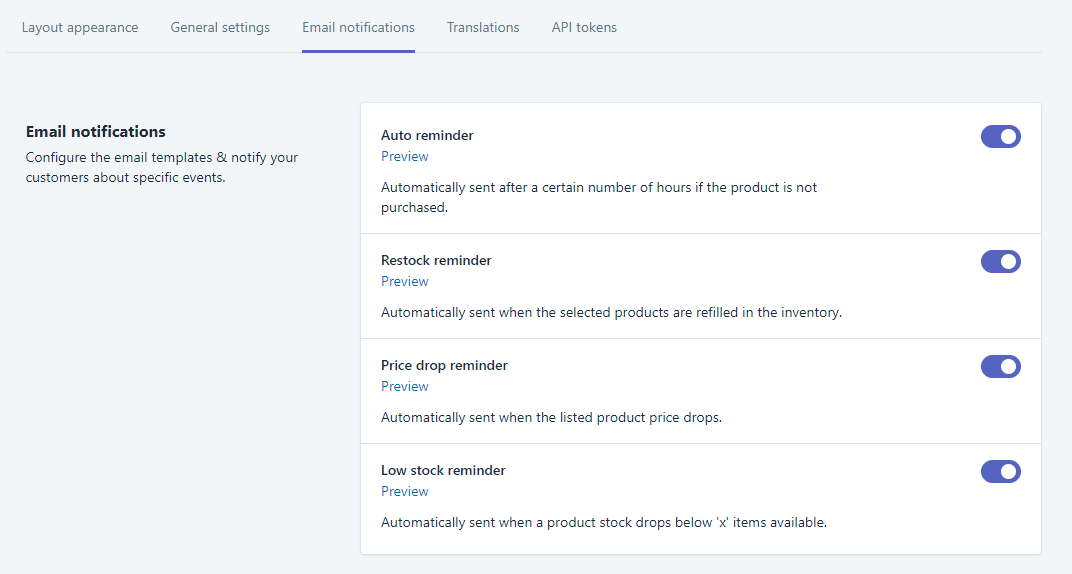Toggle the Price drop reminder switch
The width and height of the screenshot is (1072, 574).
click(1000, 366)
